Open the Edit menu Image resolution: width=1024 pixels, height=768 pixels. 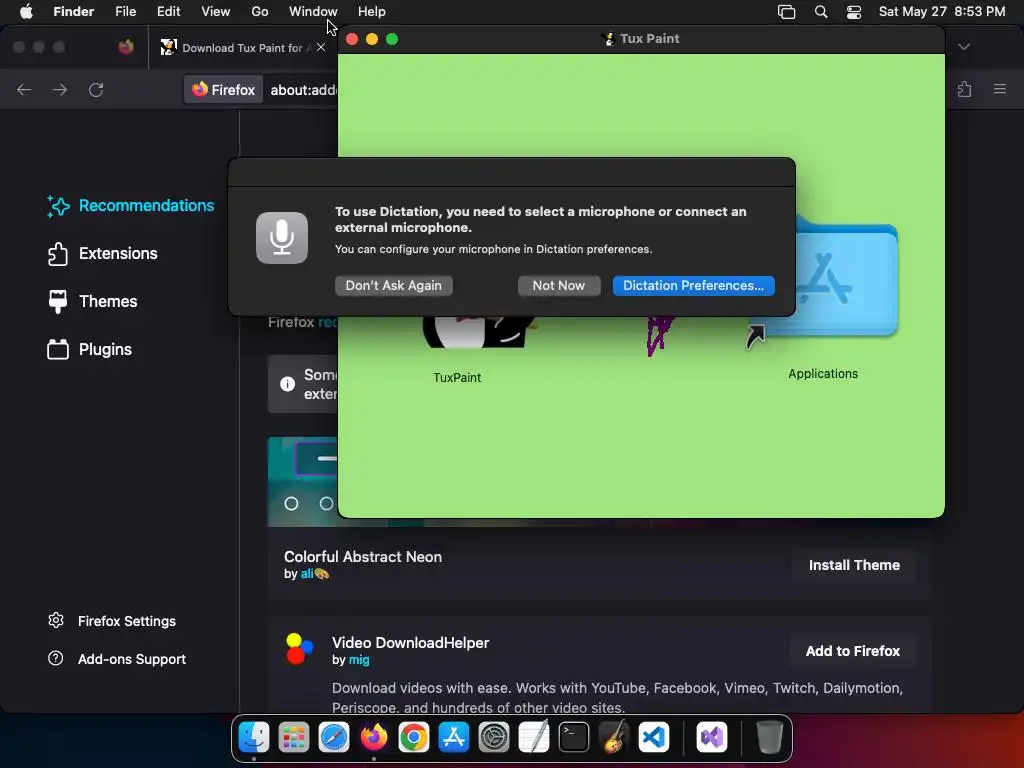[x=168, y=11]
